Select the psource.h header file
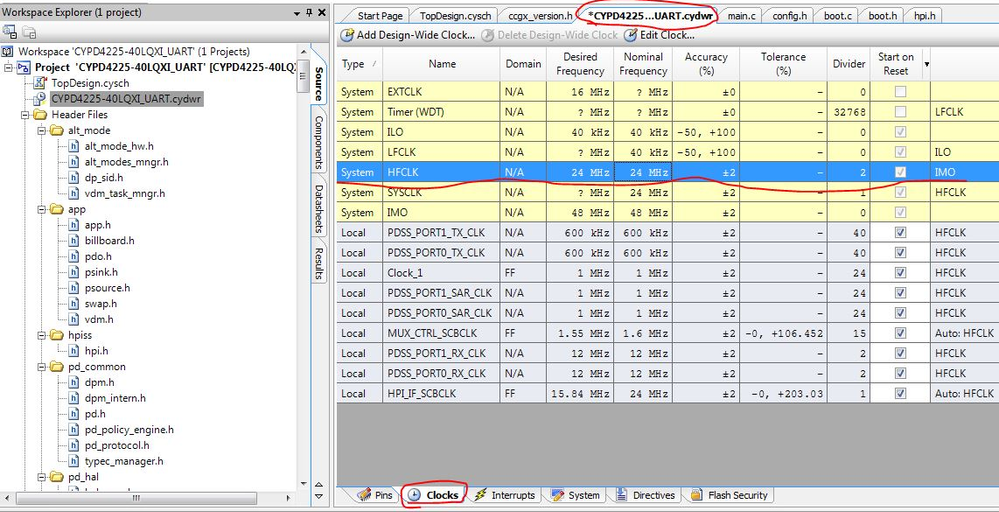999x512 pixels. click(107, 288)
